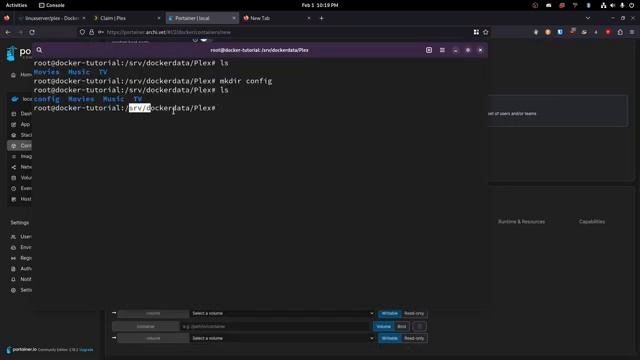The width and height of the screenshot is (640, 360).
Task: Choose Volume mapping type
Action: (x=383, y=327)
